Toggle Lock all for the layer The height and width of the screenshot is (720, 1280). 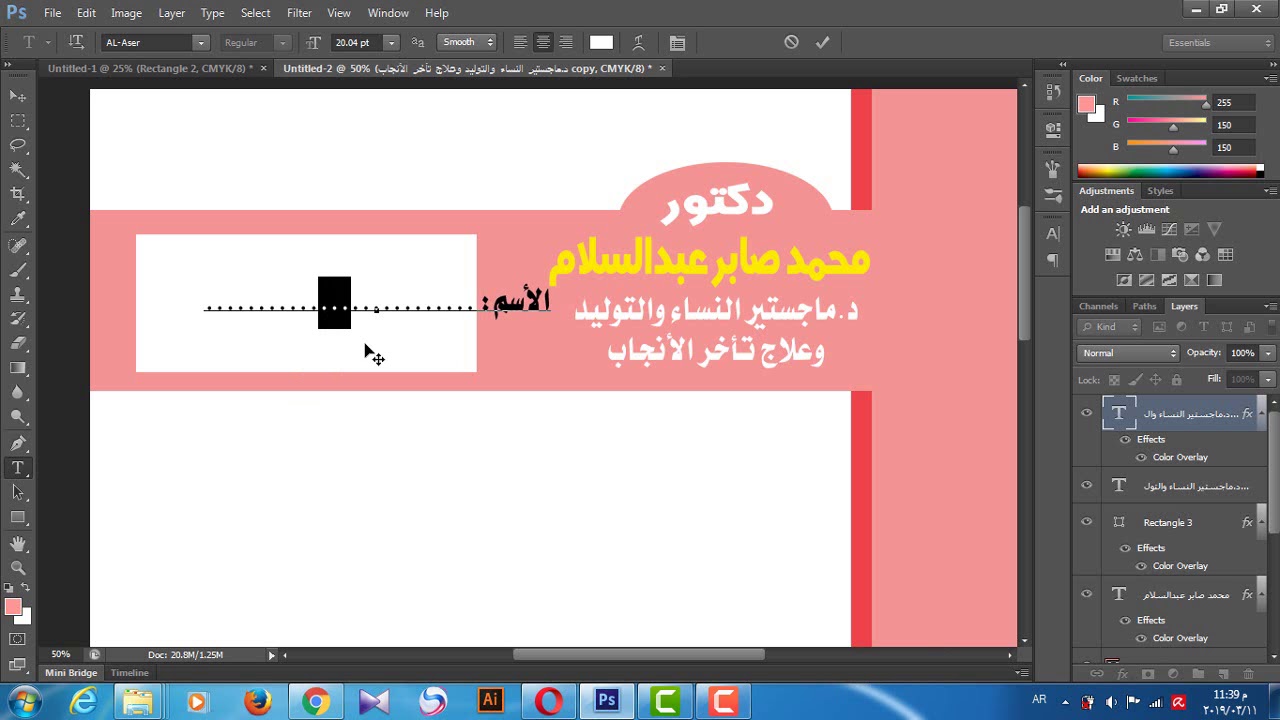(x=1176, y=380)
